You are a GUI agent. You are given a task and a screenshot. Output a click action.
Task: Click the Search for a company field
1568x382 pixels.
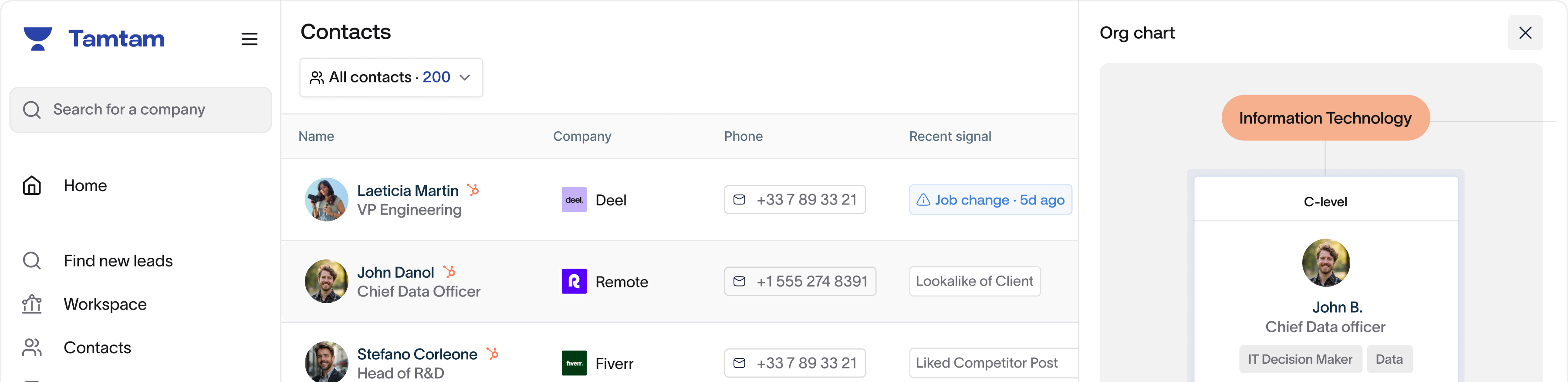click(141, 109)
